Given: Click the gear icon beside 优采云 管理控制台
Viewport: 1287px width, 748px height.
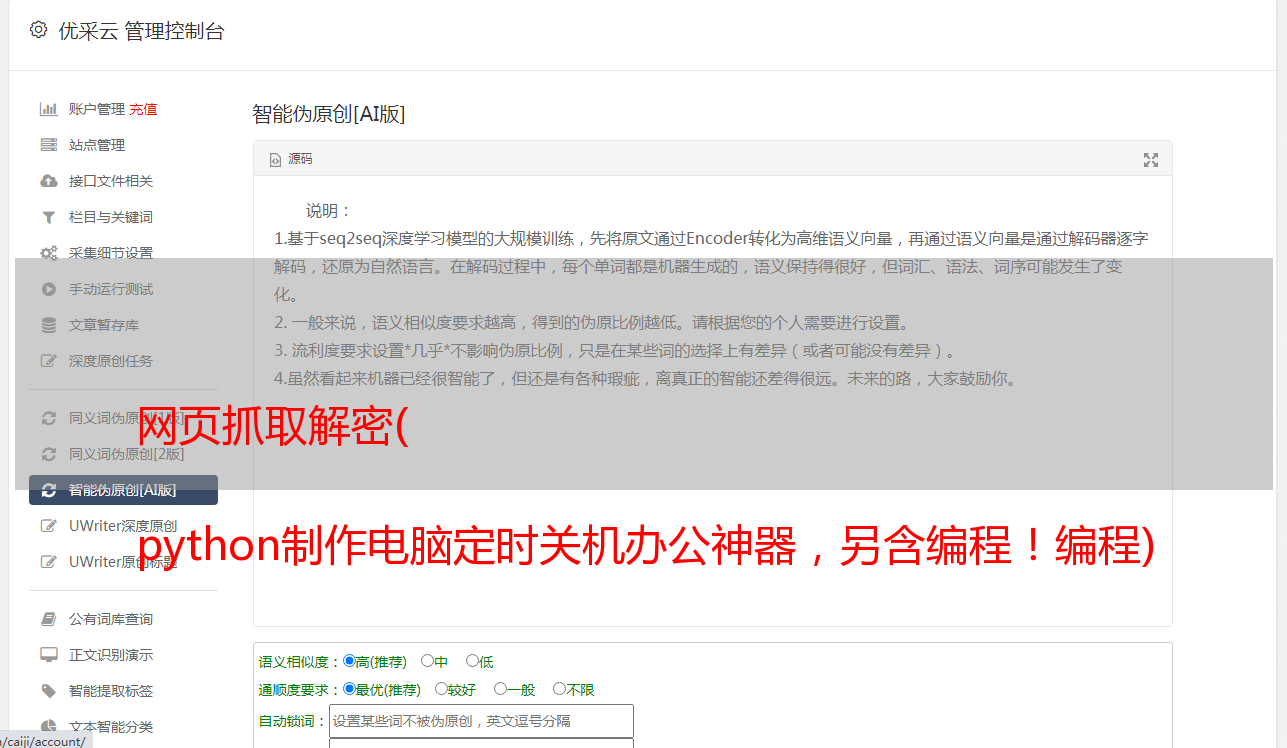Looking at the screenshot, I should (x=38, y=30).
